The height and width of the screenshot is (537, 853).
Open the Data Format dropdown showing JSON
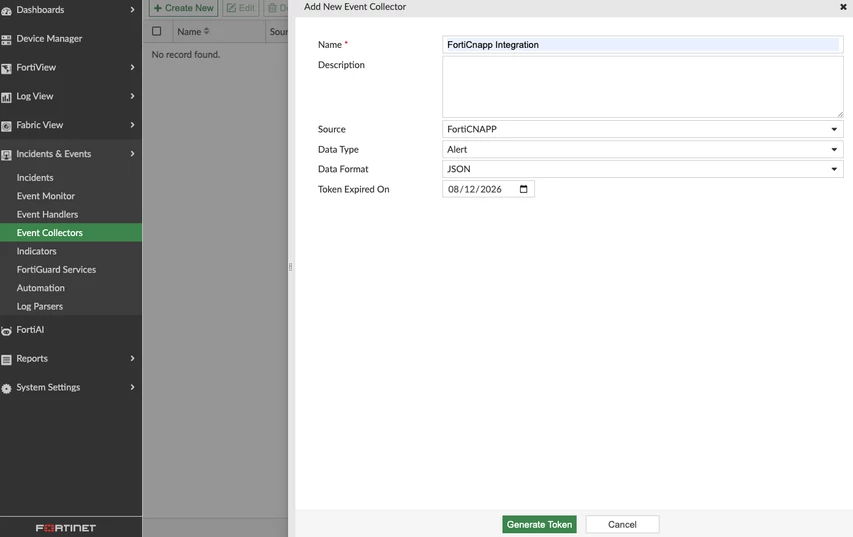click(x=642, y=169)
